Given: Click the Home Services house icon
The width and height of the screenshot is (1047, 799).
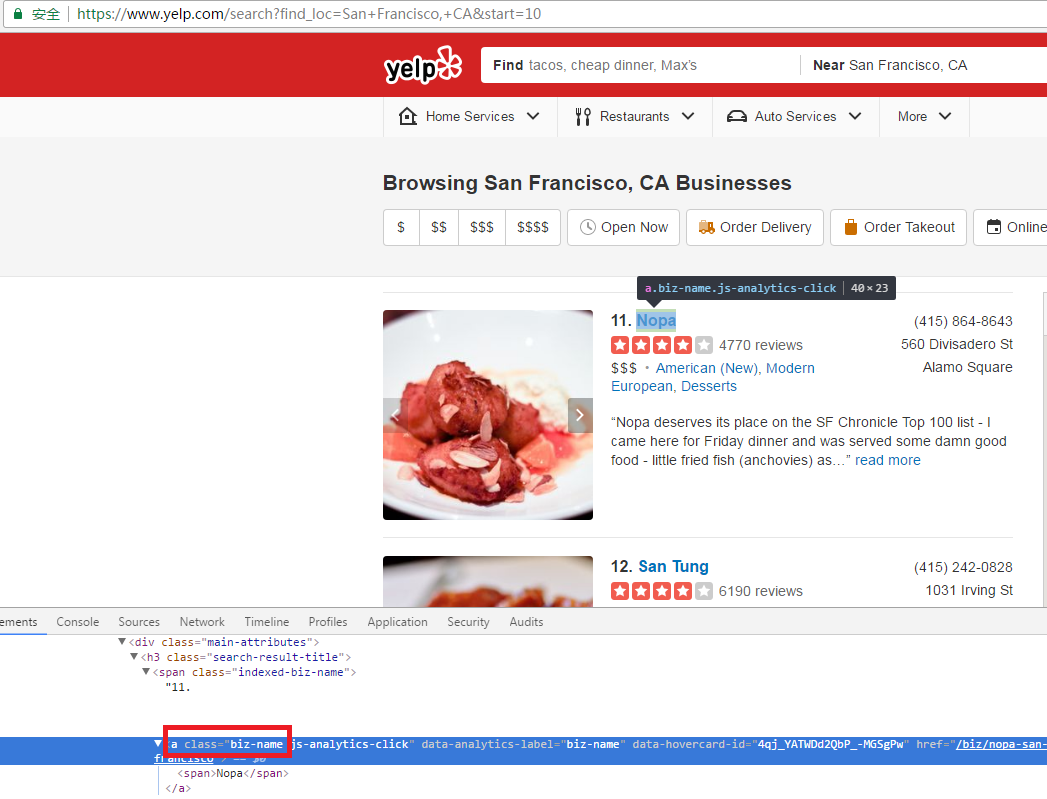Looking at the screenshot, I should pyautogui.click(x=408, y=116).
